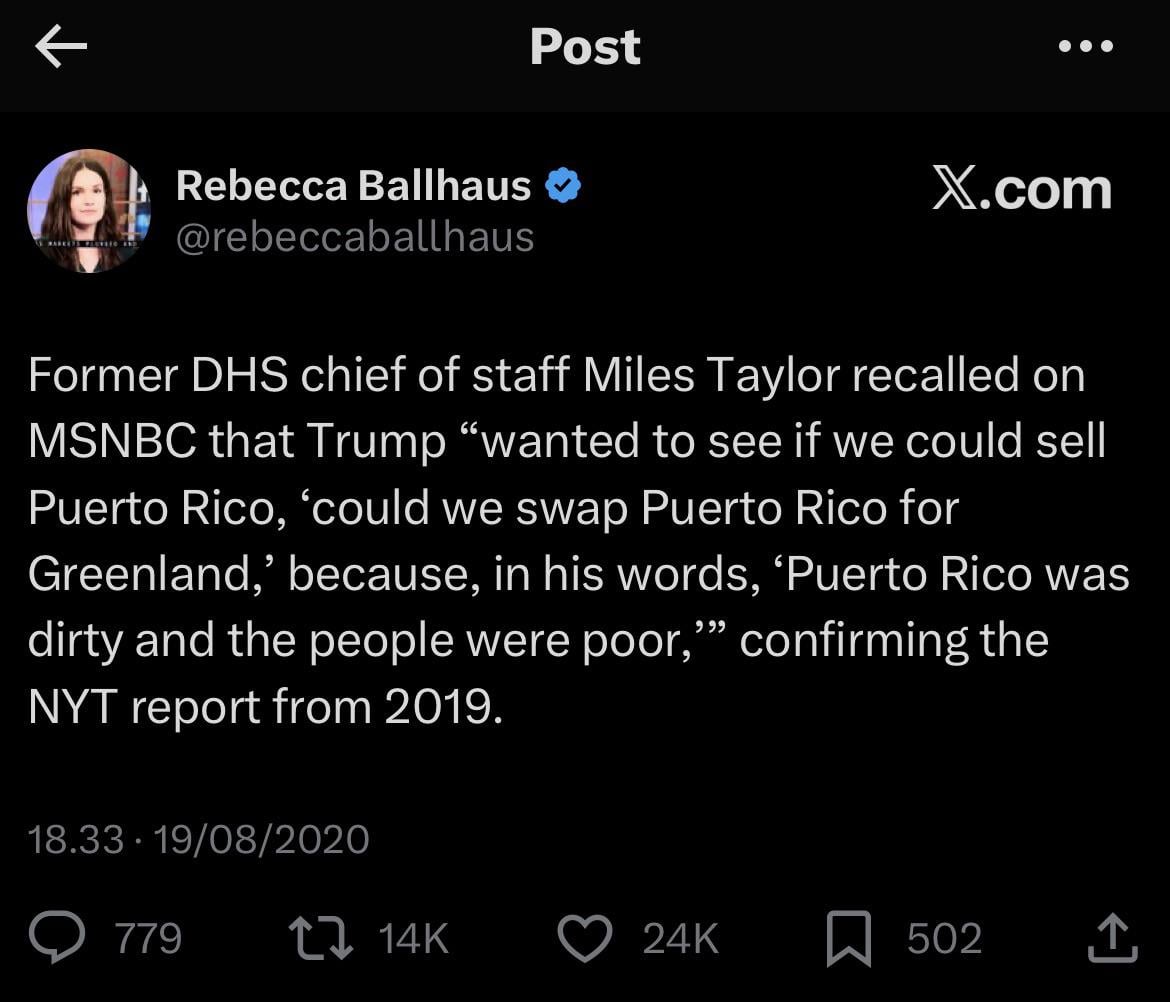Open the @rebeccaballhaus handle link

(355, 238)
